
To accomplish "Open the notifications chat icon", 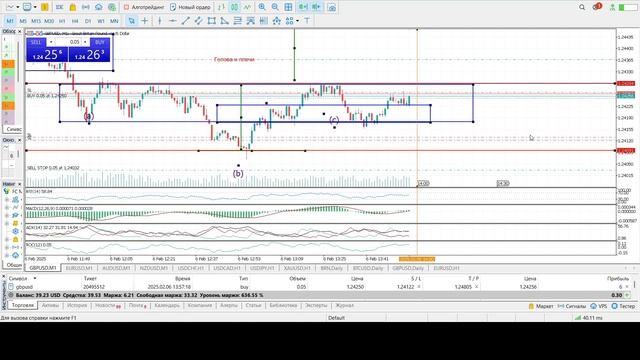I will 596,7.
